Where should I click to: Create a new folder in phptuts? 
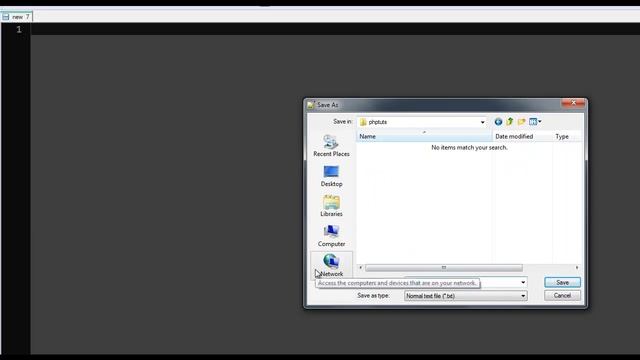pyautogui.click(x=521, y=122)
